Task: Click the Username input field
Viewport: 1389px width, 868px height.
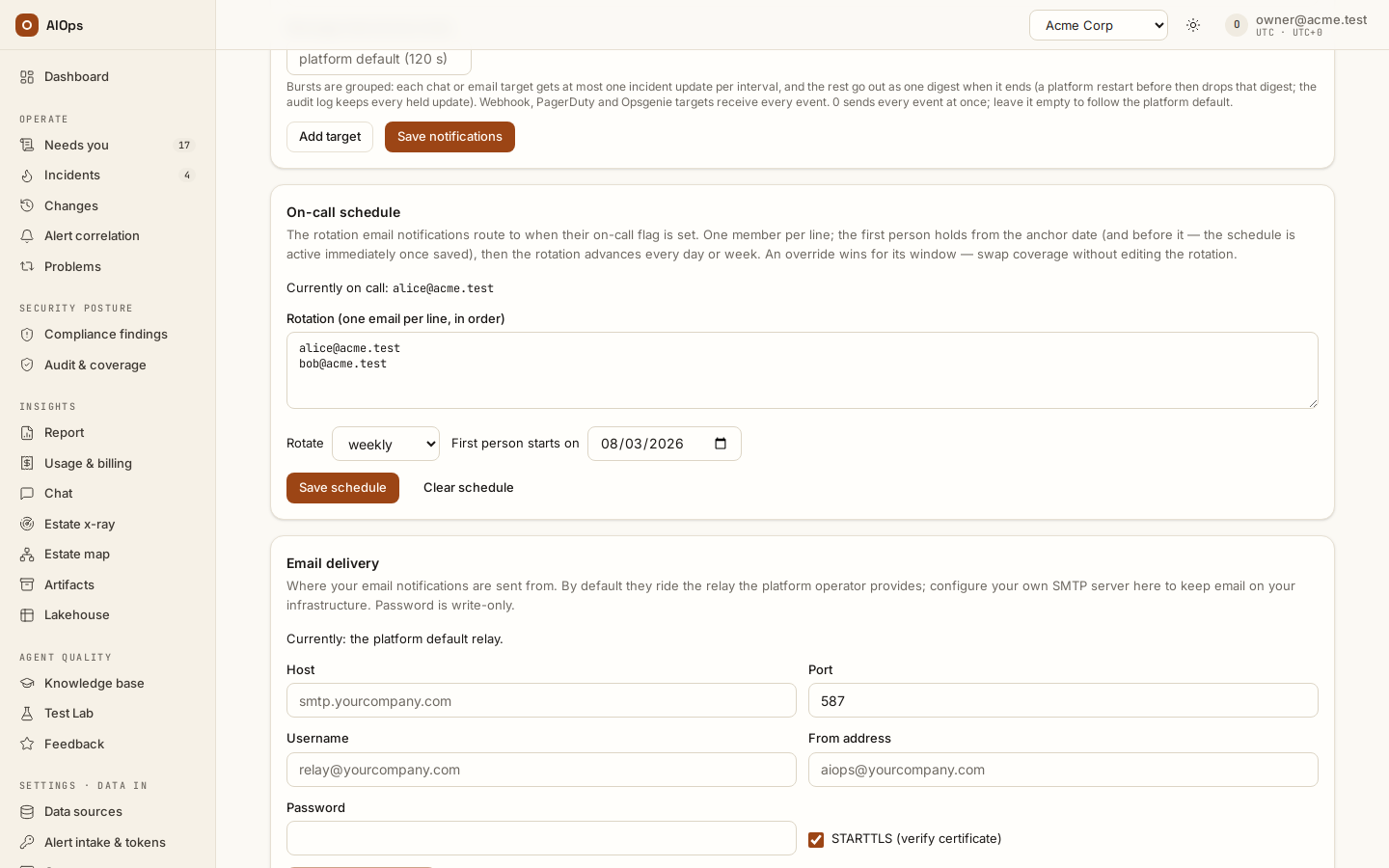Action: click(541, 770)
